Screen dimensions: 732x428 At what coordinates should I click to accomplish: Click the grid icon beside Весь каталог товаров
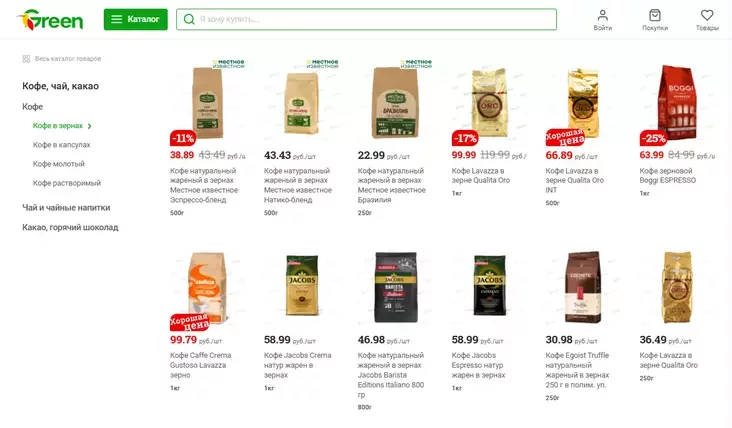[x=26, y=59]
